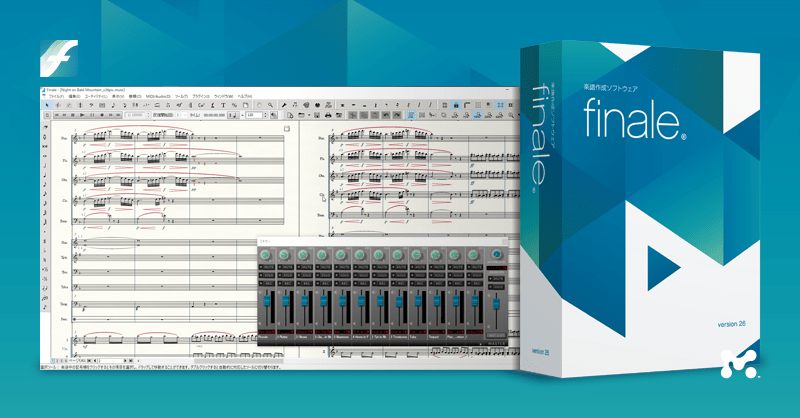Viewport: 800px width, 418px height.
Task: Select the Resize percent tool
Action: coord(234,105)
